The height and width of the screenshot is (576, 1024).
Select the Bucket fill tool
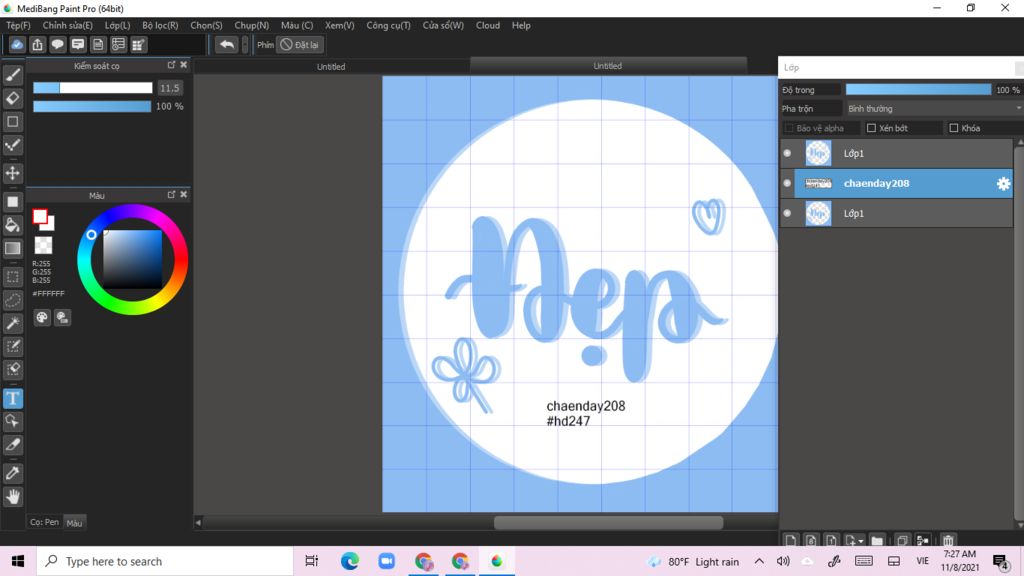(12, 225)
